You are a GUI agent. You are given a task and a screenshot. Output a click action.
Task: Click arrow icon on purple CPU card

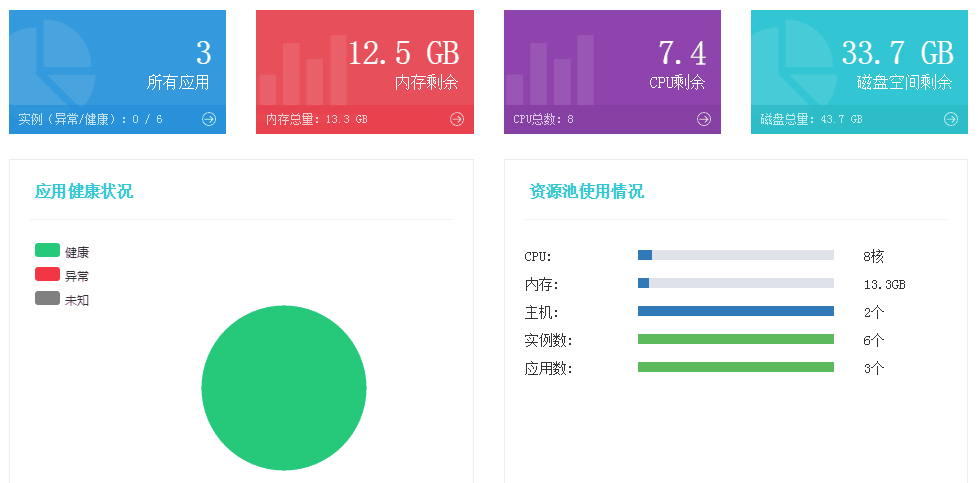[x=704, y=119]
